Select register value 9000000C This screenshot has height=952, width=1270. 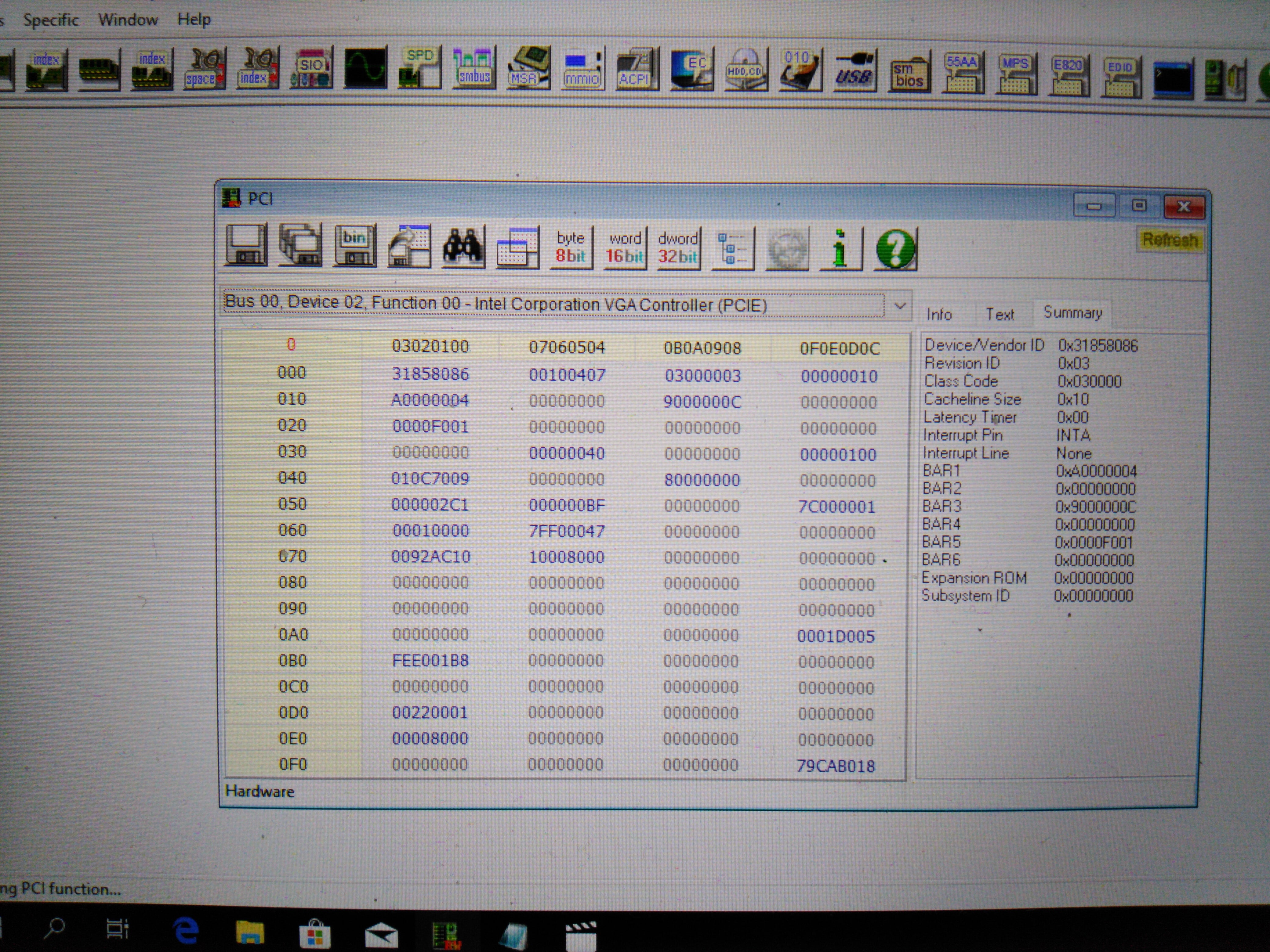point(702,402)
